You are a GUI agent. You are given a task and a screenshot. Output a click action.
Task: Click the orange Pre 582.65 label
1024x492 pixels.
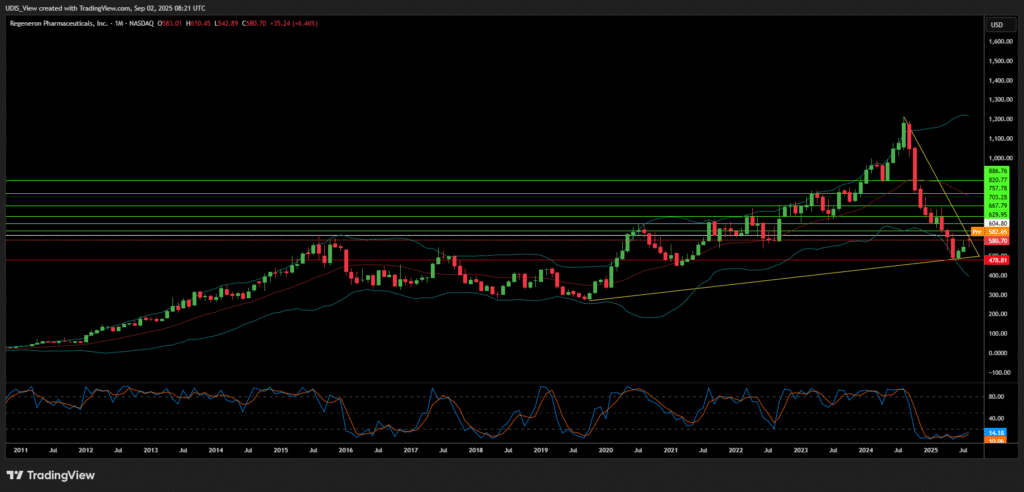coord(992,231)
